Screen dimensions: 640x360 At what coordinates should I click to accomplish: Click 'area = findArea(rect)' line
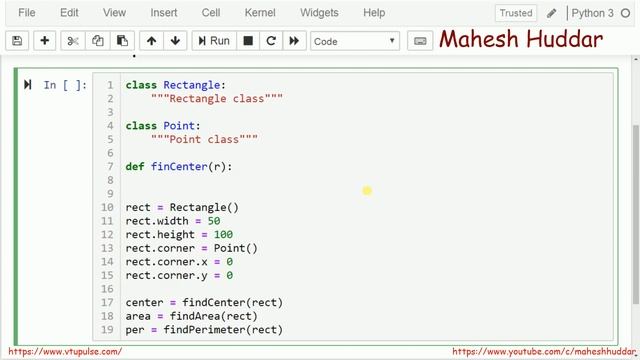(191, 316)
